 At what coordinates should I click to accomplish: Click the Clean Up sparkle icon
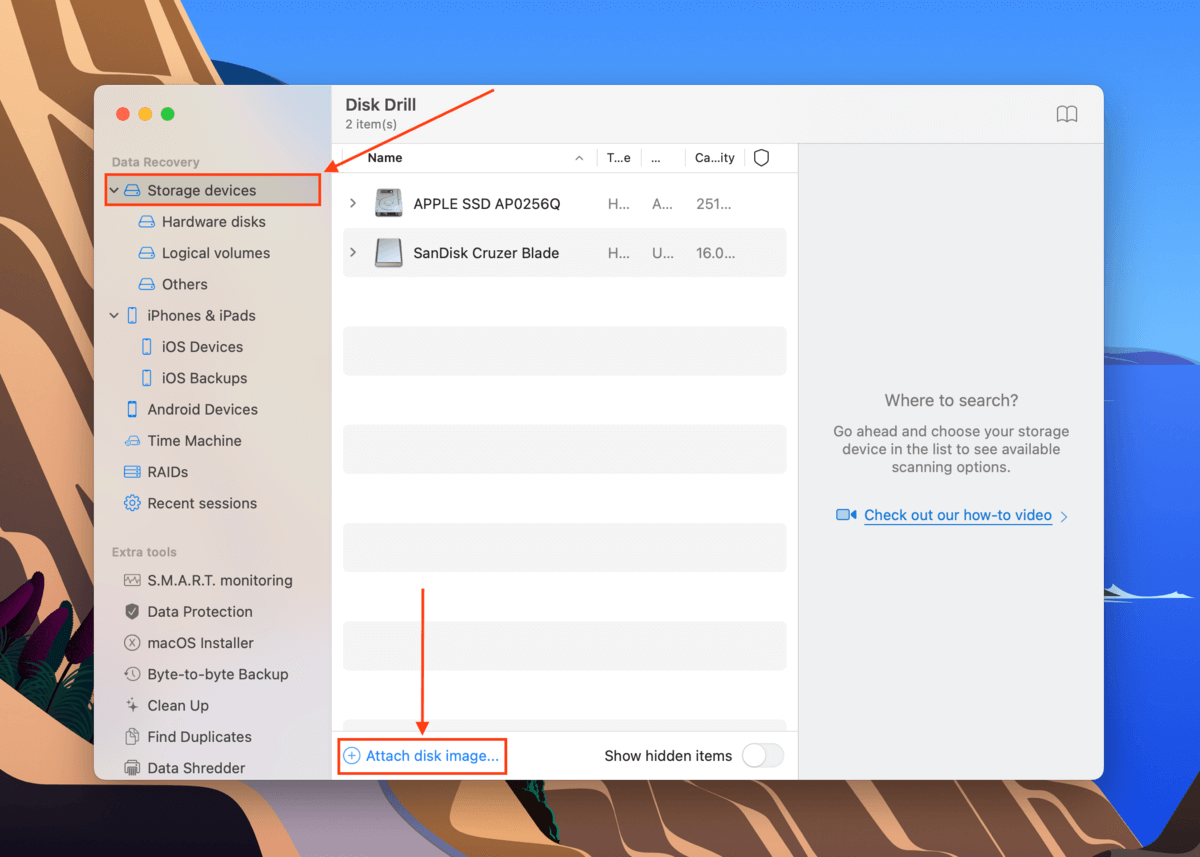pyautogui.click(x=132, y=705)
